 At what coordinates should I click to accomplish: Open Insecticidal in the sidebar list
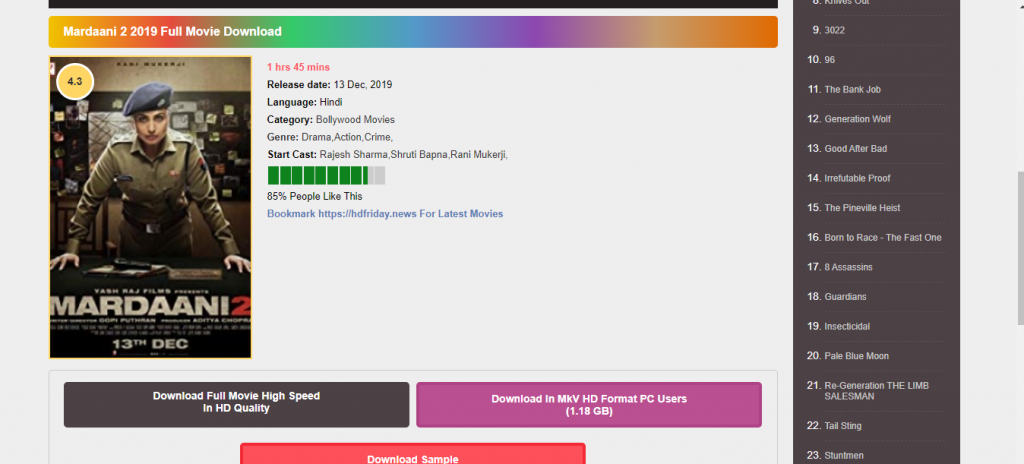click(x=847, y=326)
